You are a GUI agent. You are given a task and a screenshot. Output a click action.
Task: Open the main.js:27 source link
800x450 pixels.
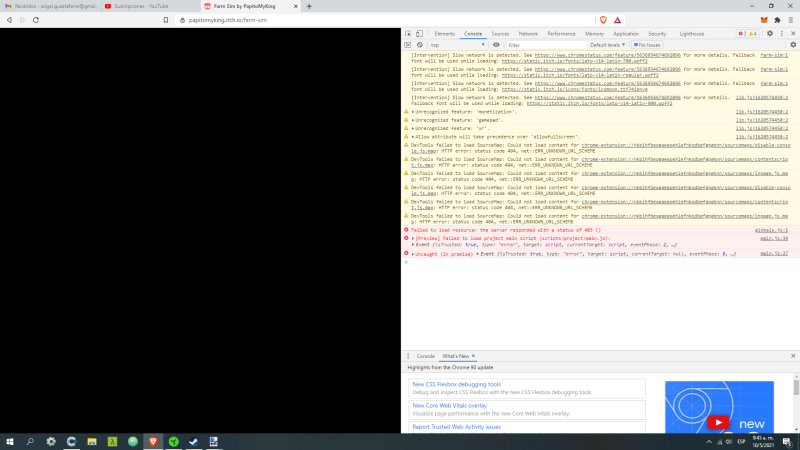click(773, 254)
